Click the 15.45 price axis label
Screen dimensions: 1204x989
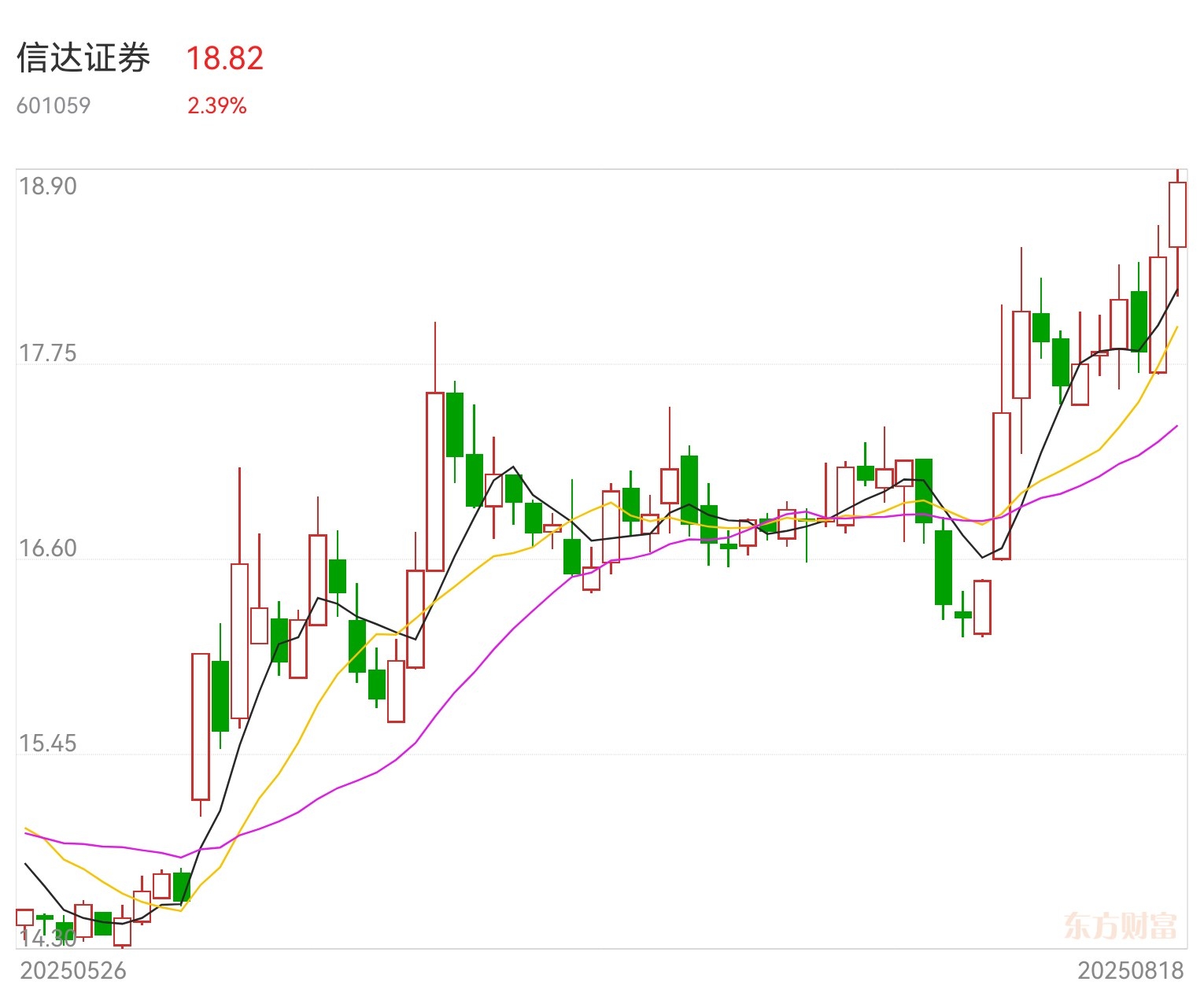point(48,744)
